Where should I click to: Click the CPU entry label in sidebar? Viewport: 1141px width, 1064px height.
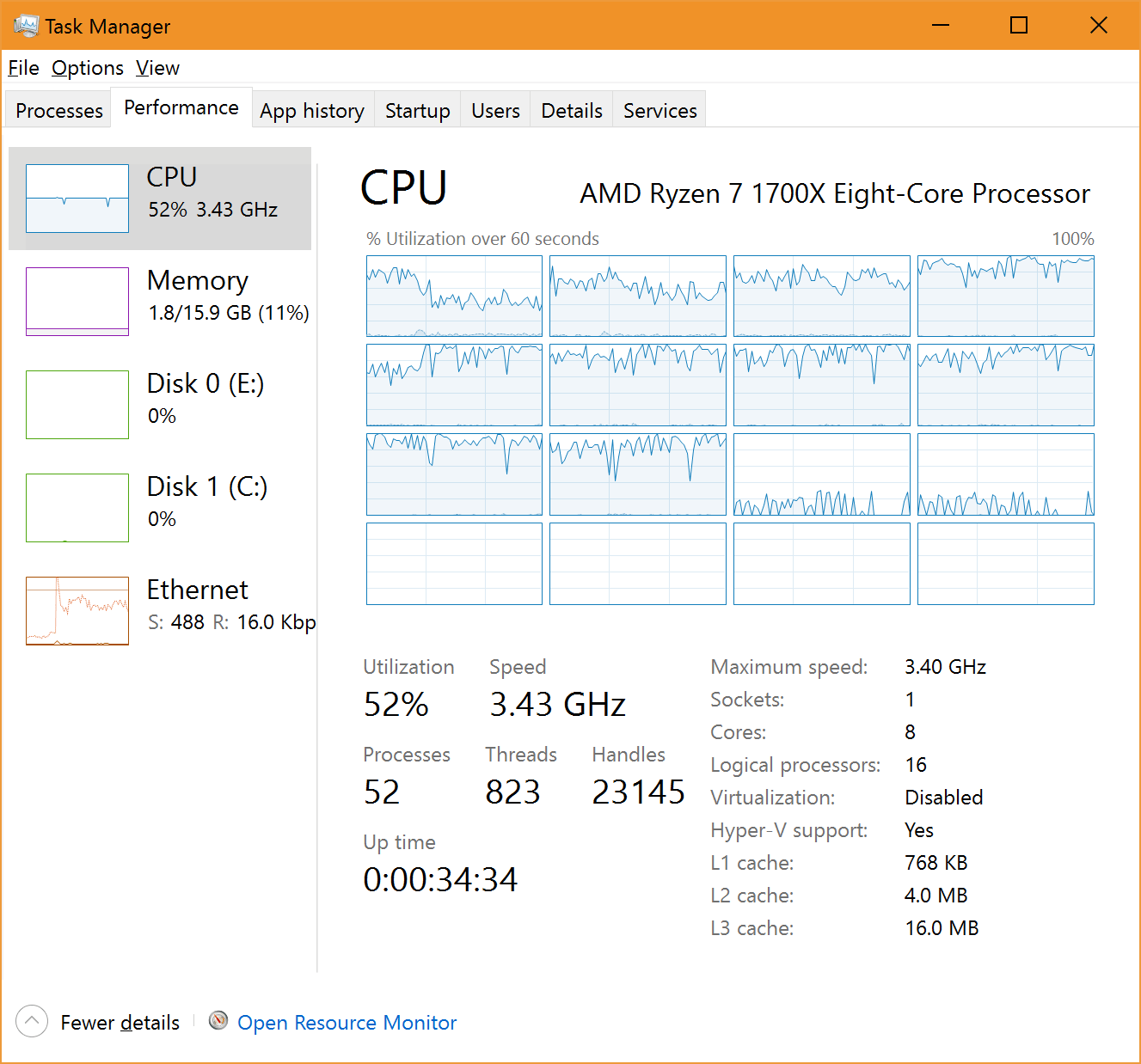click(172, 176)
